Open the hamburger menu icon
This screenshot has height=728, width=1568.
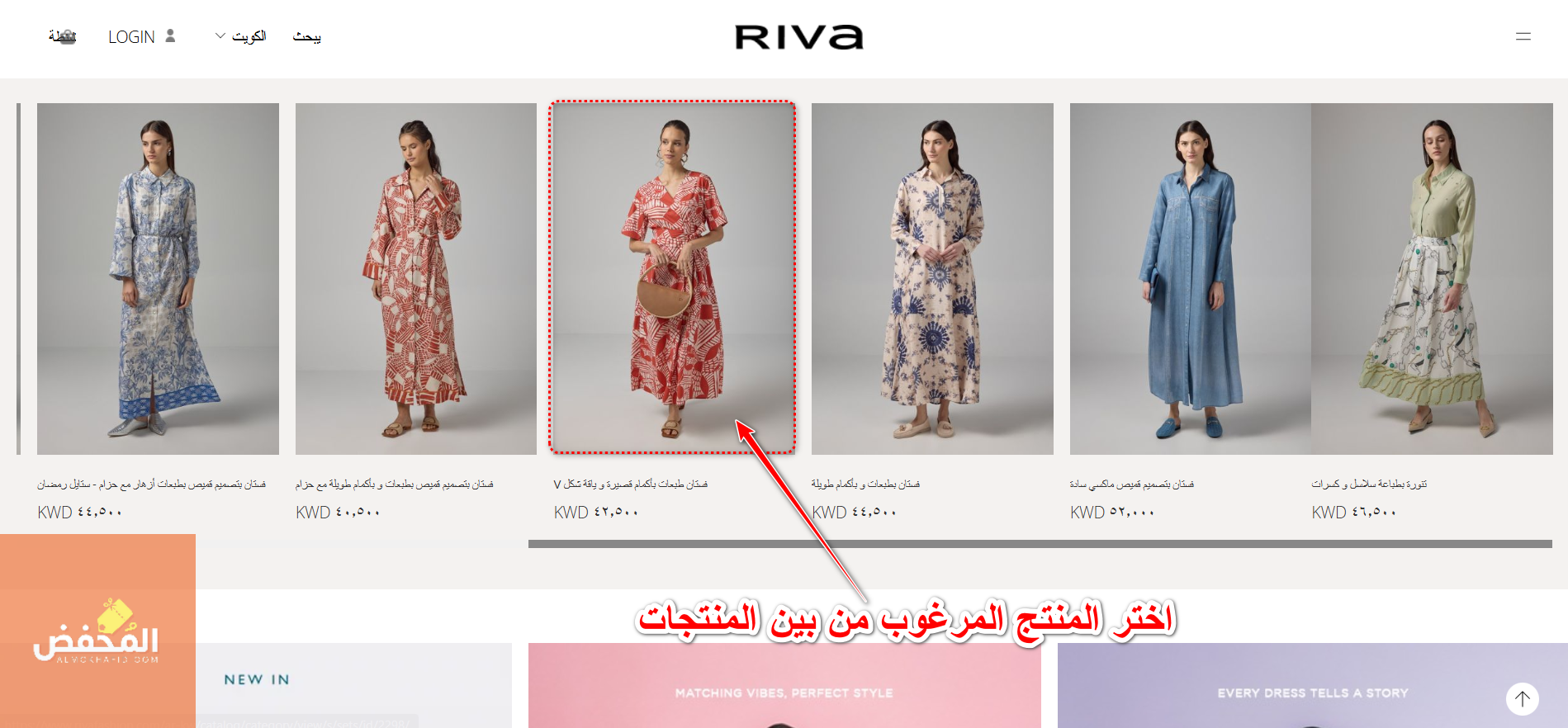click(x=1523, y=36)
